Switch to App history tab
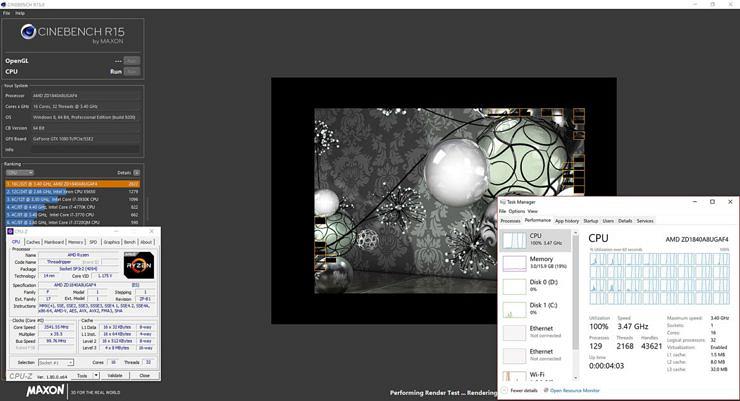740x401 pixels. tap(567, 221)
